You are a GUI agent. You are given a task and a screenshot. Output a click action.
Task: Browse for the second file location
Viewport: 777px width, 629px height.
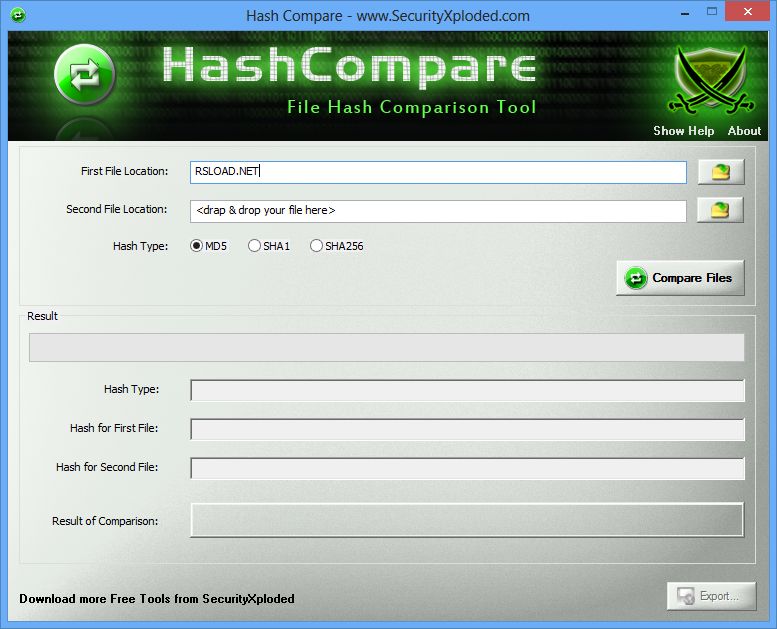point(720,210)
